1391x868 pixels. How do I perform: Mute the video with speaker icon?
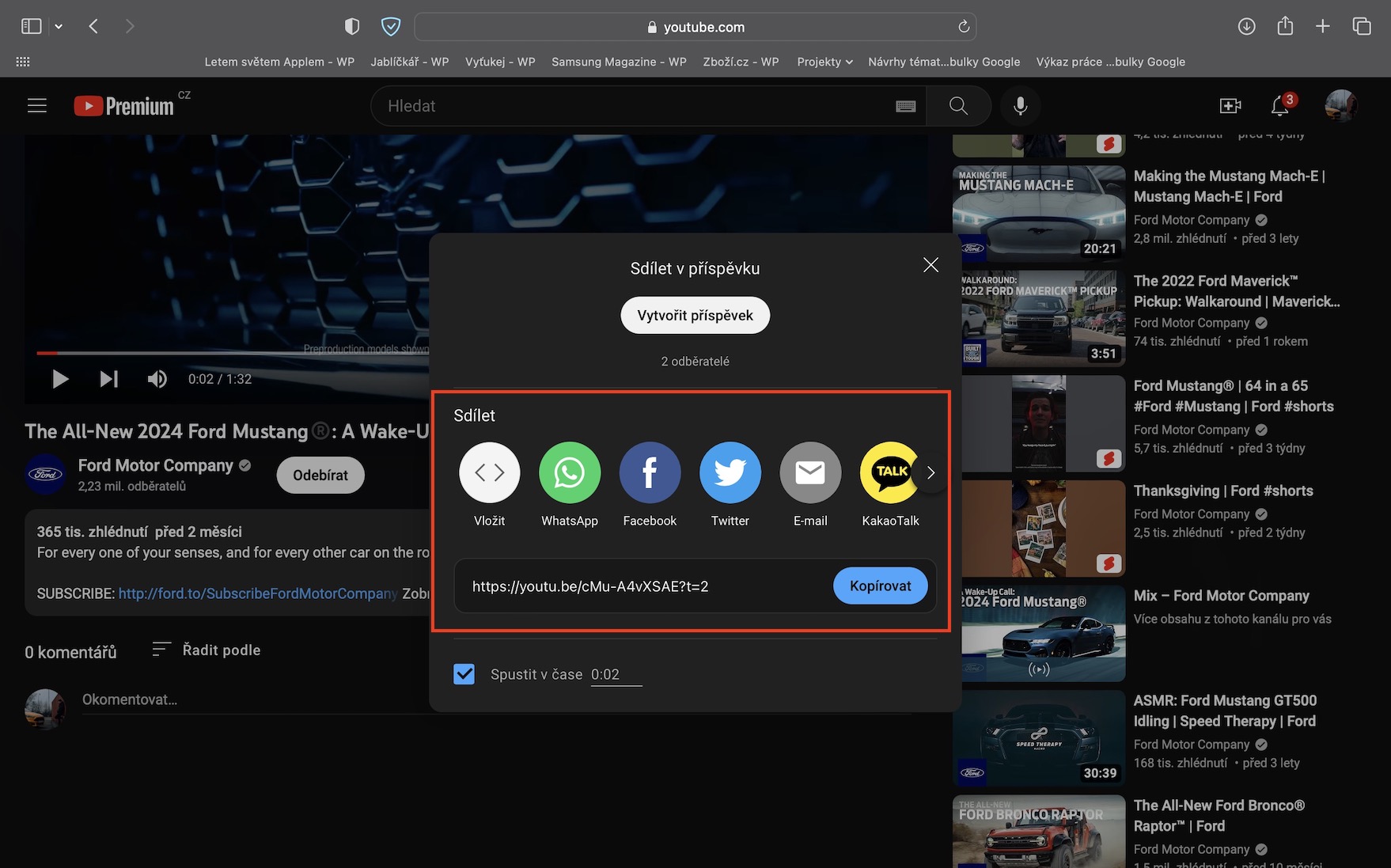click(157, 379)
